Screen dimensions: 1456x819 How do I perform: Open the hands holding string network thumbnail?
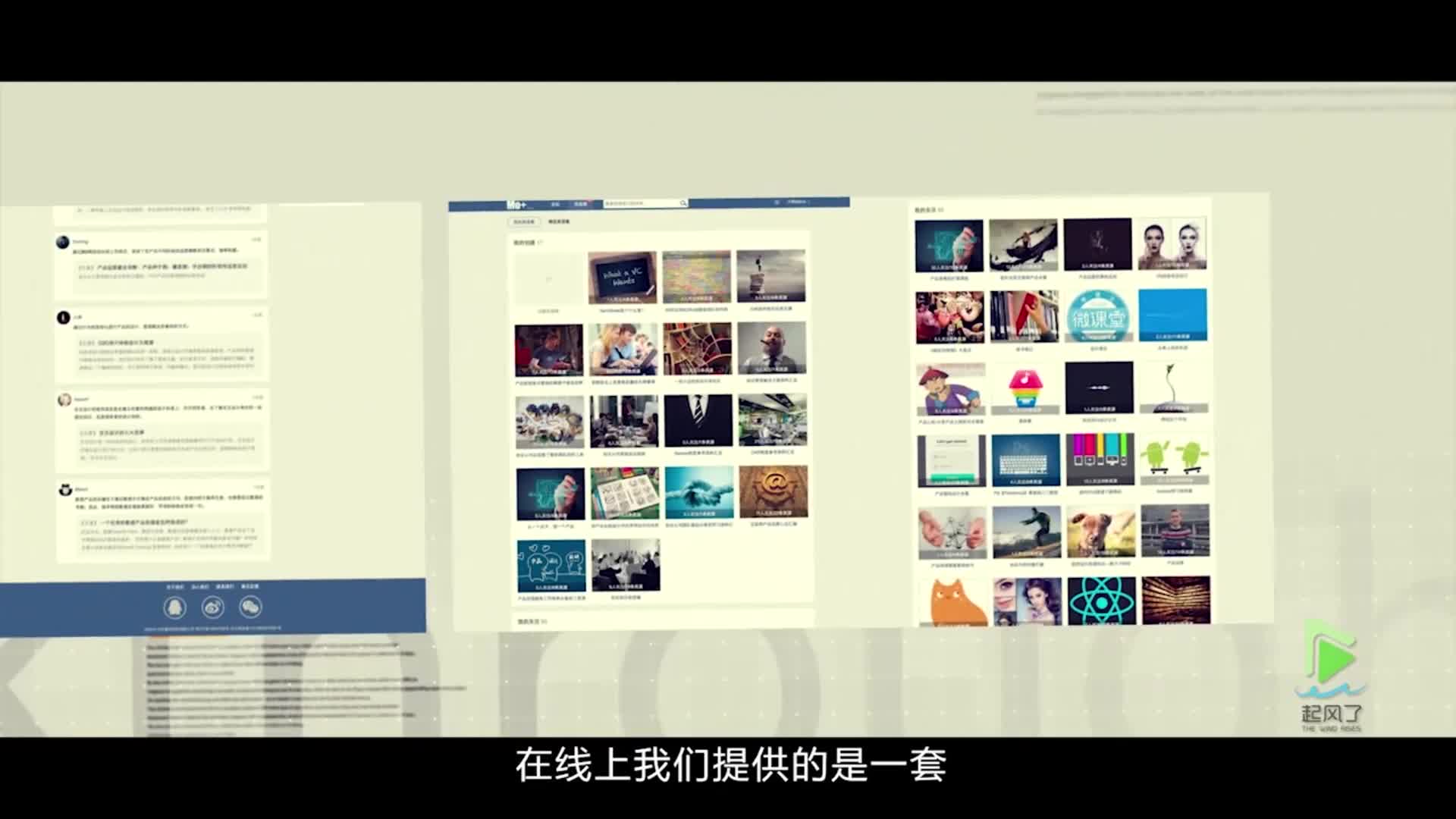952,533
